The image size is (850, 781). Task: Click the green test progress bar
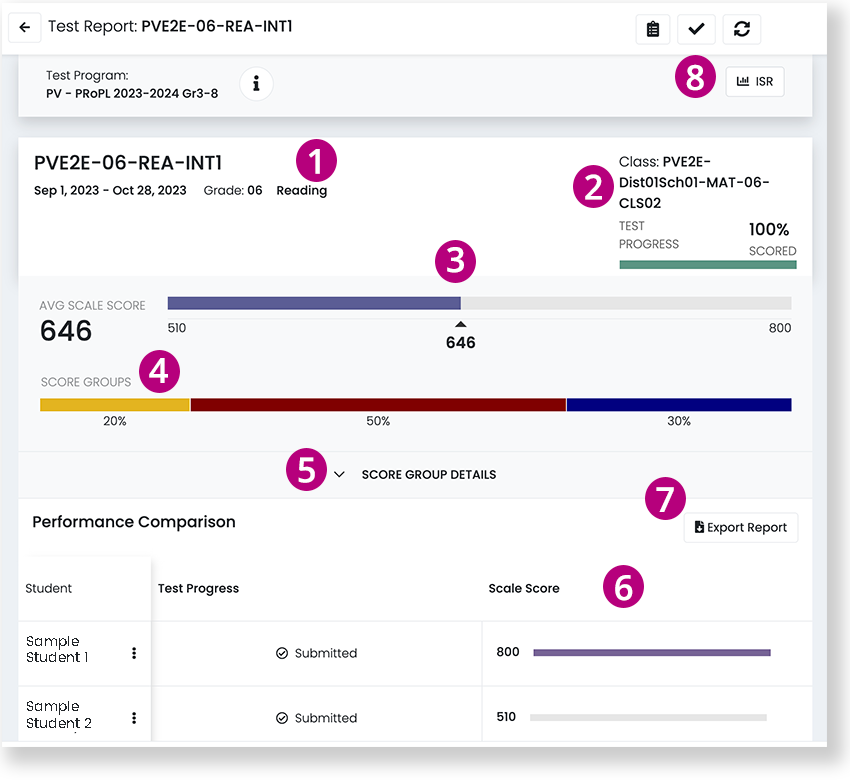click(x=708, y=265)
